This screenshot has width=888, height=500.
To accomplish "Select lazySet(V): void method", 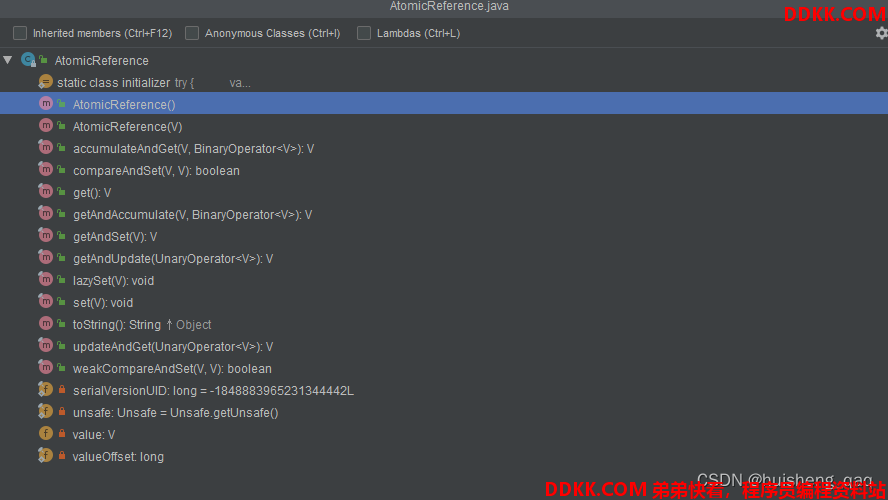I will tap(444, 280).
